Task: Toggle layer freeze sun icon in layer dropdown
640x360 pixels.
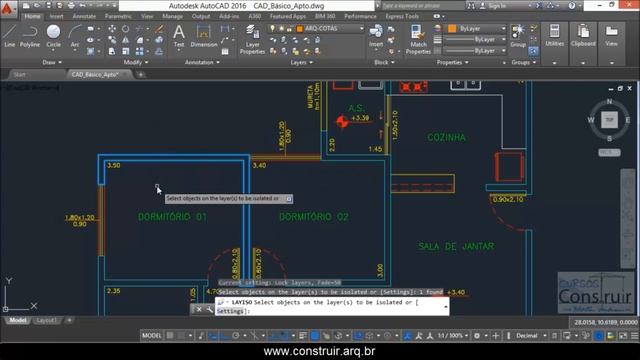Action: tap(281, 29)
